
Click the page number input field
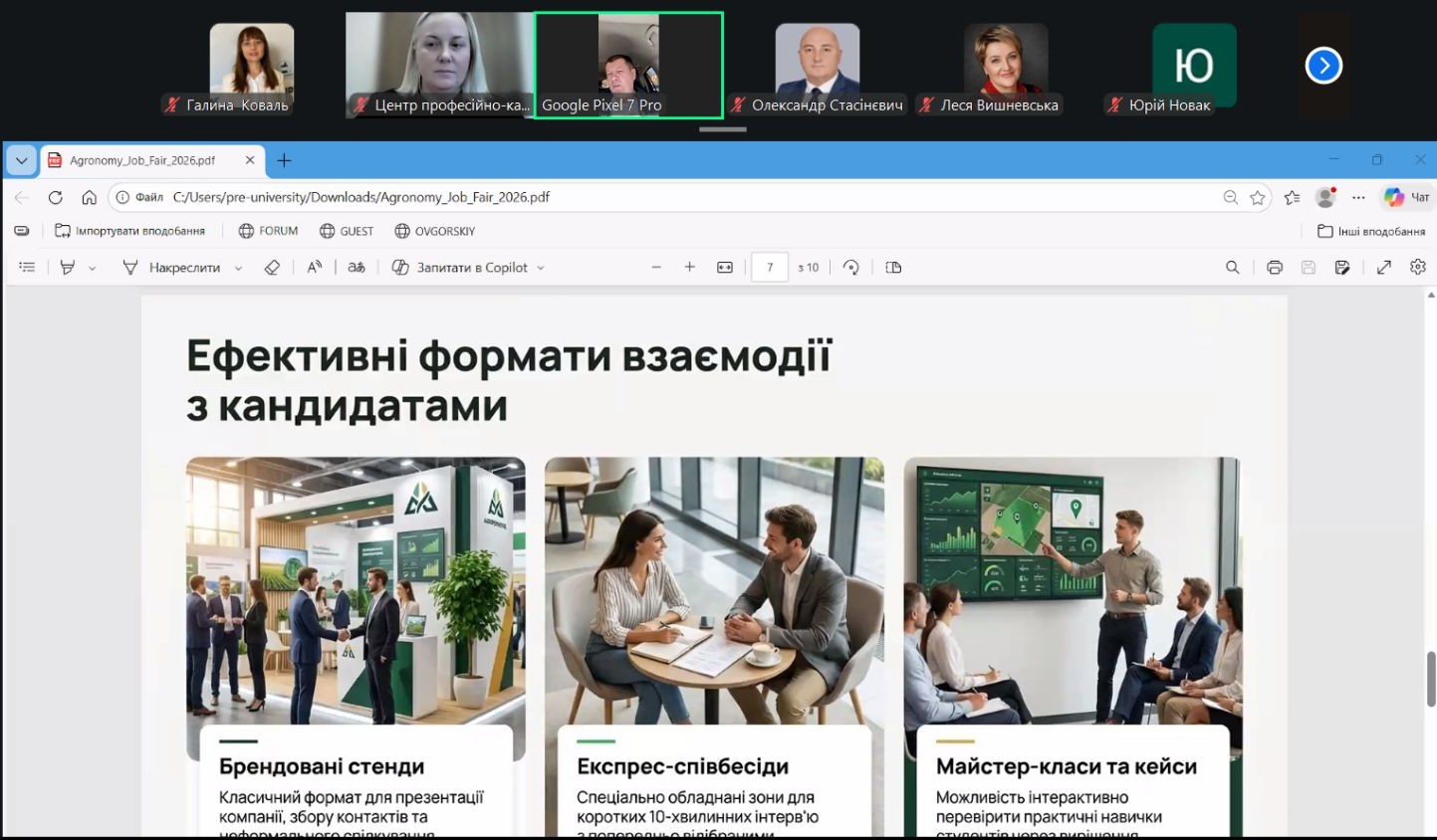[770, 268]
